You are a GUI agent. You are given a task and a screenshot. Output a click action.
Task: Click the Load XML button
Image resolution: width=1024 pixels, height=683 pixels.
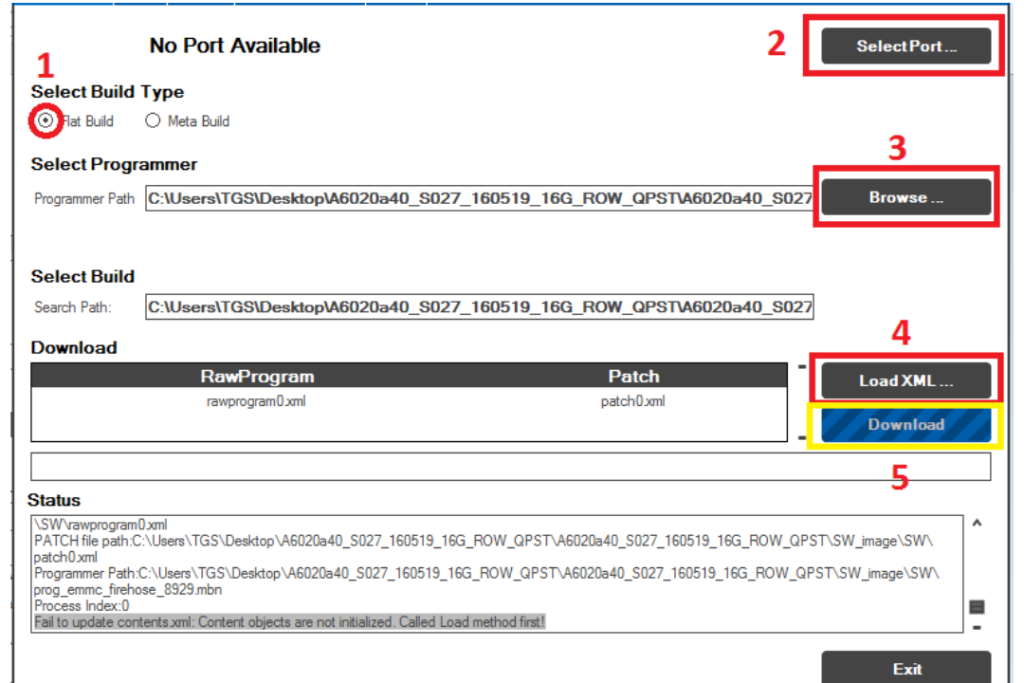point(906,381)
